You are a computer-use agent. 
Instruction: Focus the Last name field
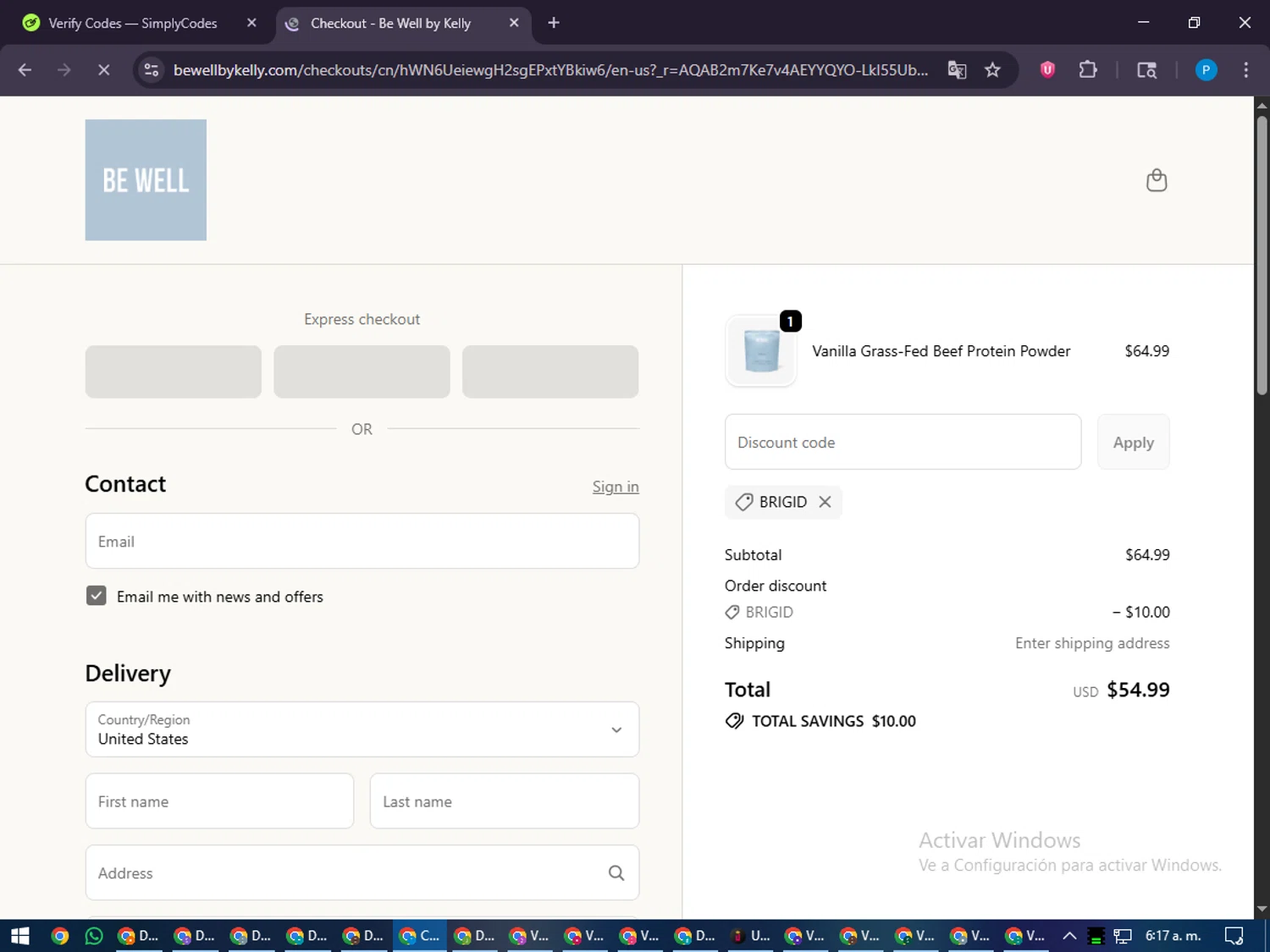tap(505, 801)
